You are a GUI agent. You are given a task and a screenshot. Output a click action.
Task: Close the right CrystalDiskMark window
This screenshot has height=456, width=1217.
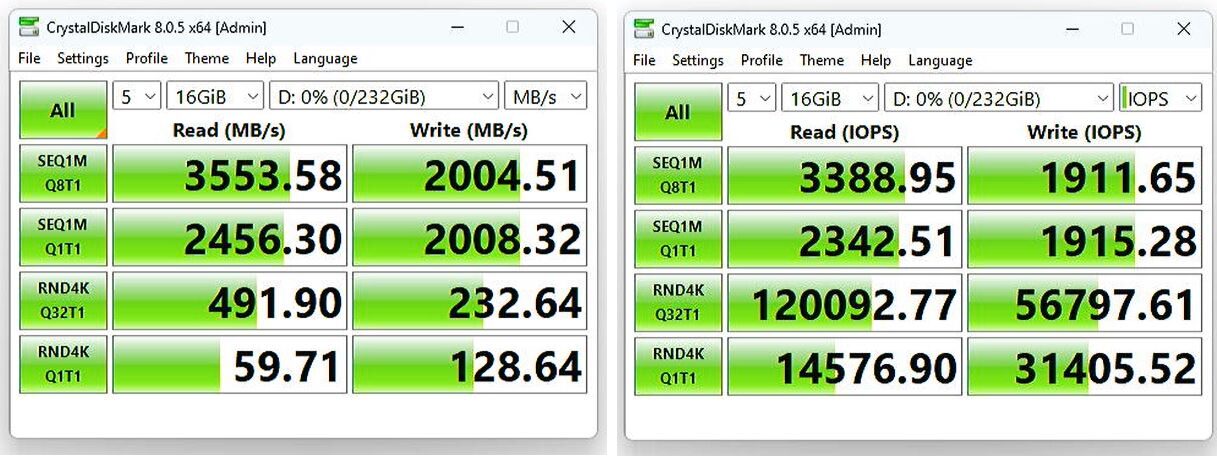click(1183, 29)
